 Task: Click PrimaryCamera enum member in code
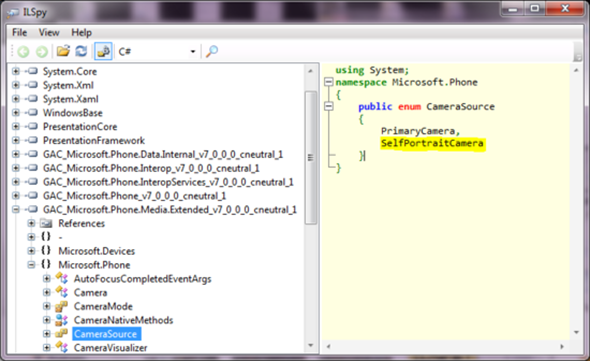[418, 131]
